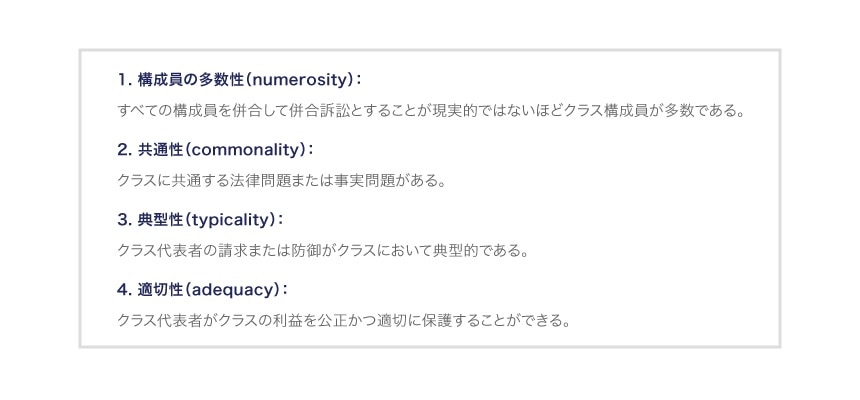Click the word typicality in the third heading
Viewport: 860px width, 400px height.
tap(228, 220)
